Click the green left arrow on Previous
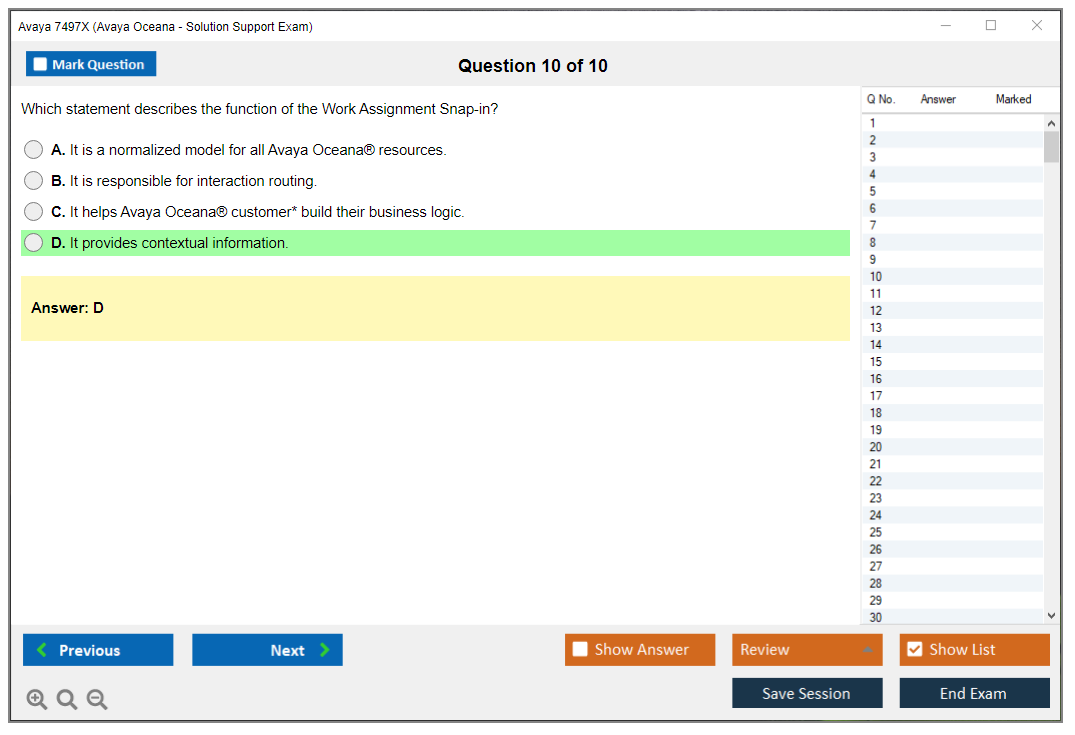The height and width of the screenshot is (735, 1075). point(42,650)
